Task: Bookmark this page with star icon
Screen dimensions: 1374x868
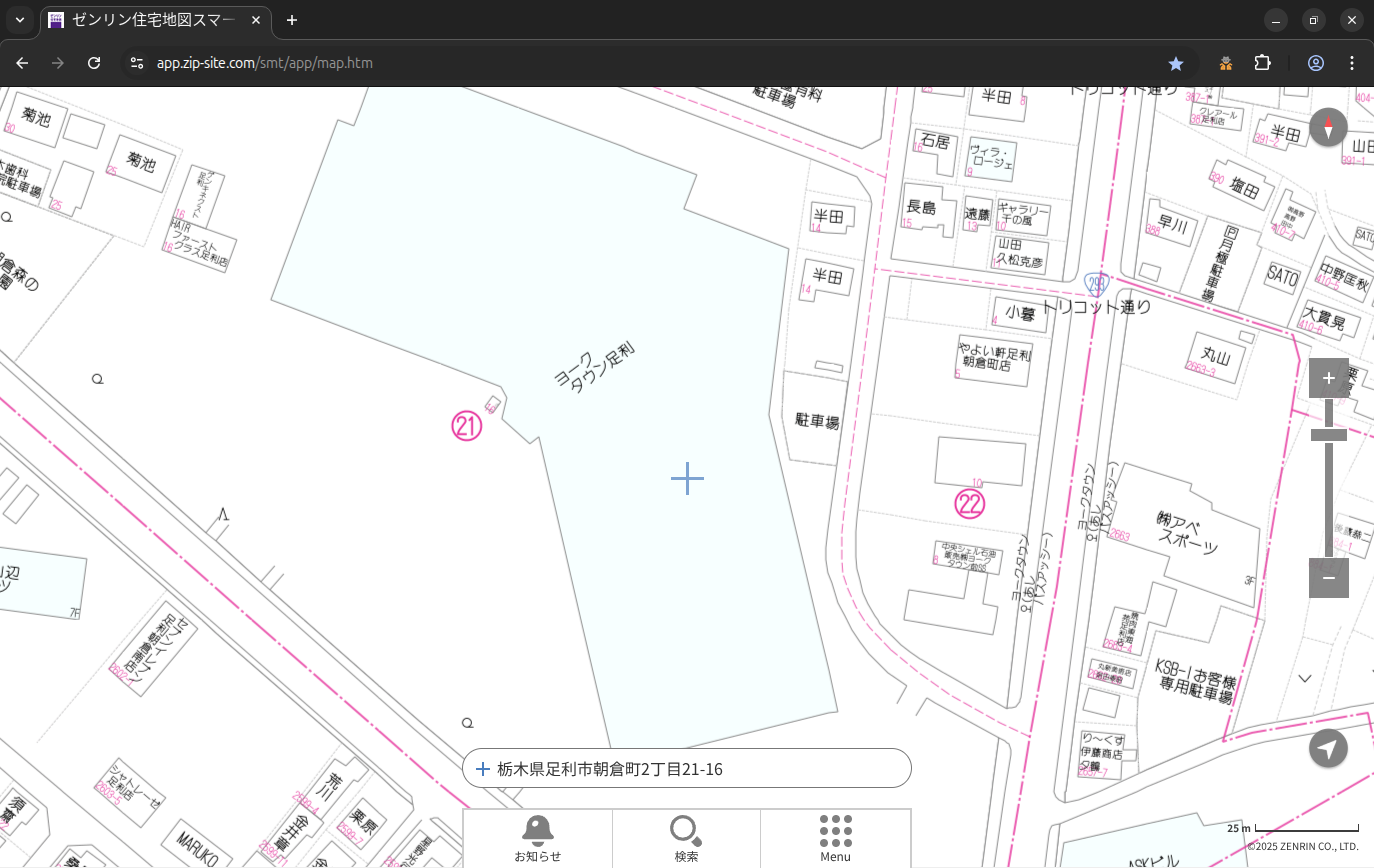Action: [x=1176, y=63]
